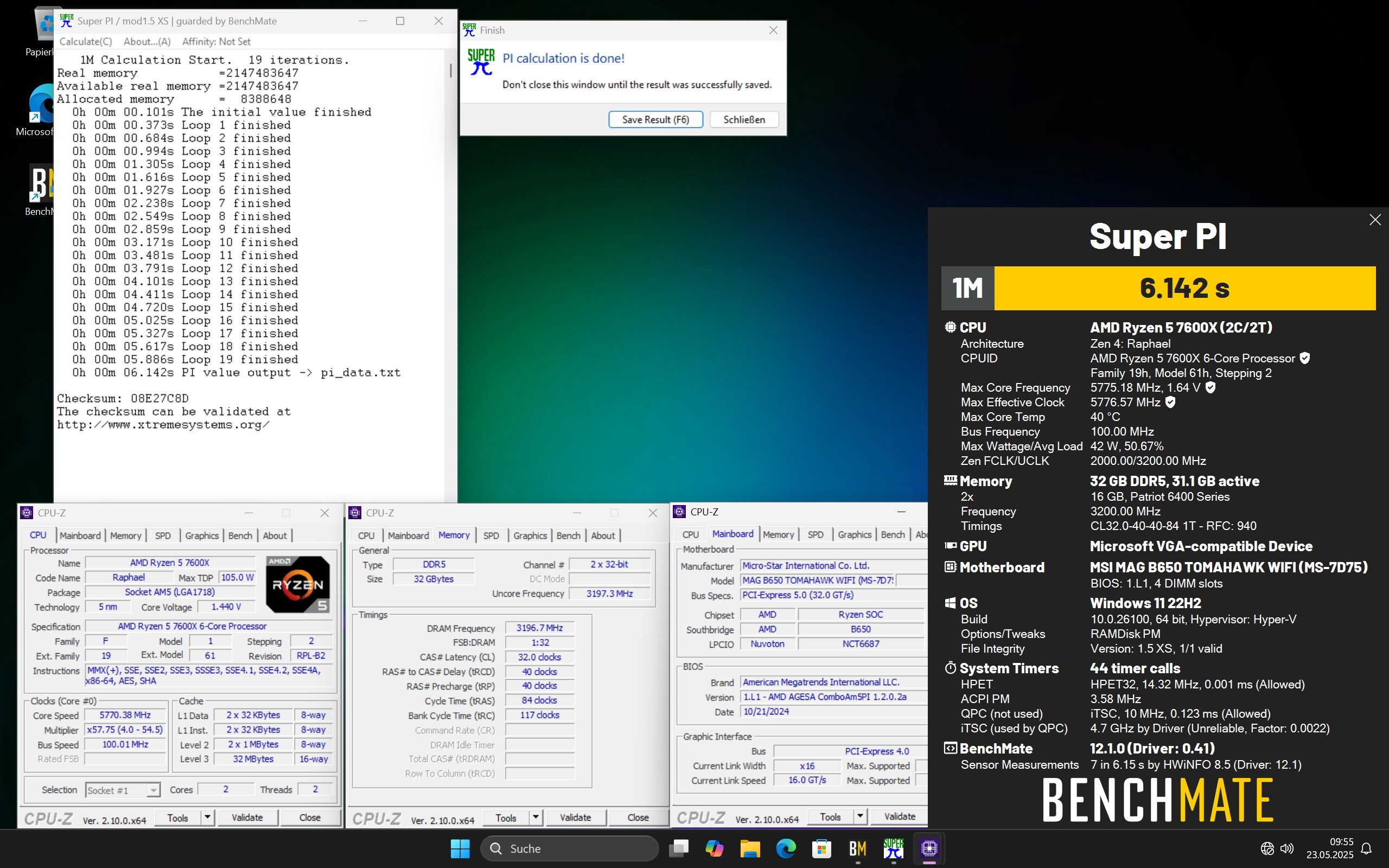Click Southbridge B650 value
This screenshot has width=1389, height=868.
click(x=861, y=629)
